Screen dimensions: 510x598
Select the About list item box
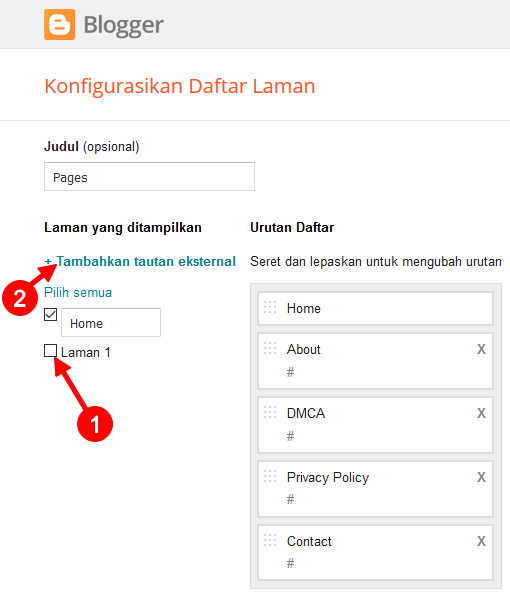coord(375,361)
